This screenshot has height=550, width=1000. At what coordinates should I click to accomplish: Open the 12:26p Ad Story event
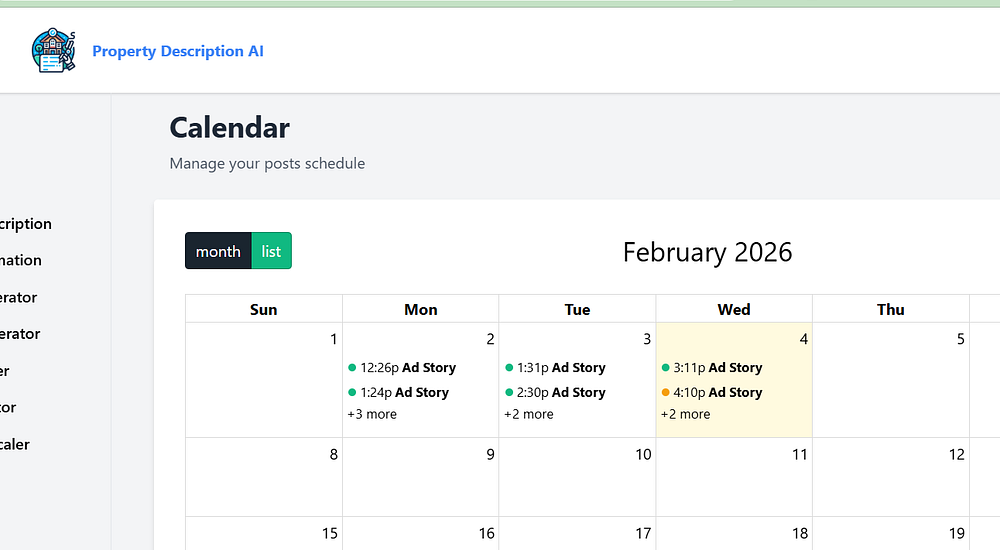click(x=408, y=368)
